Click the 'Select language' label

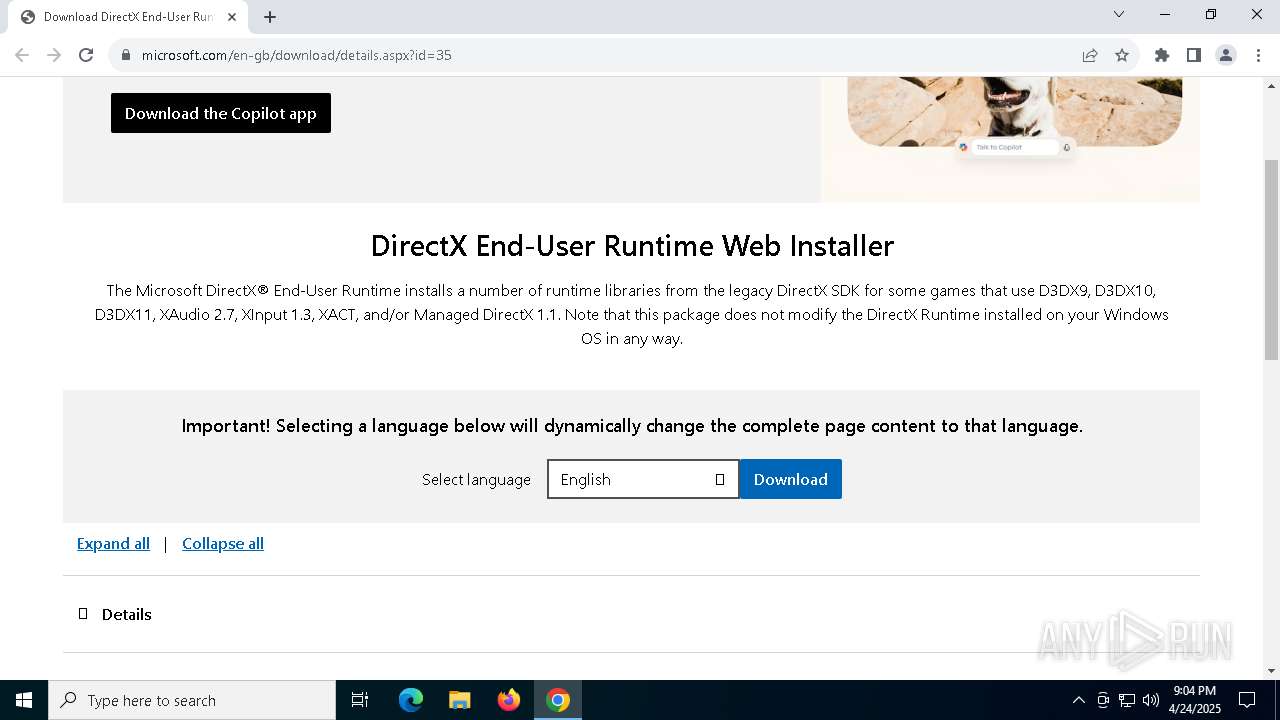pyautogui.click(x=476, y=480)
